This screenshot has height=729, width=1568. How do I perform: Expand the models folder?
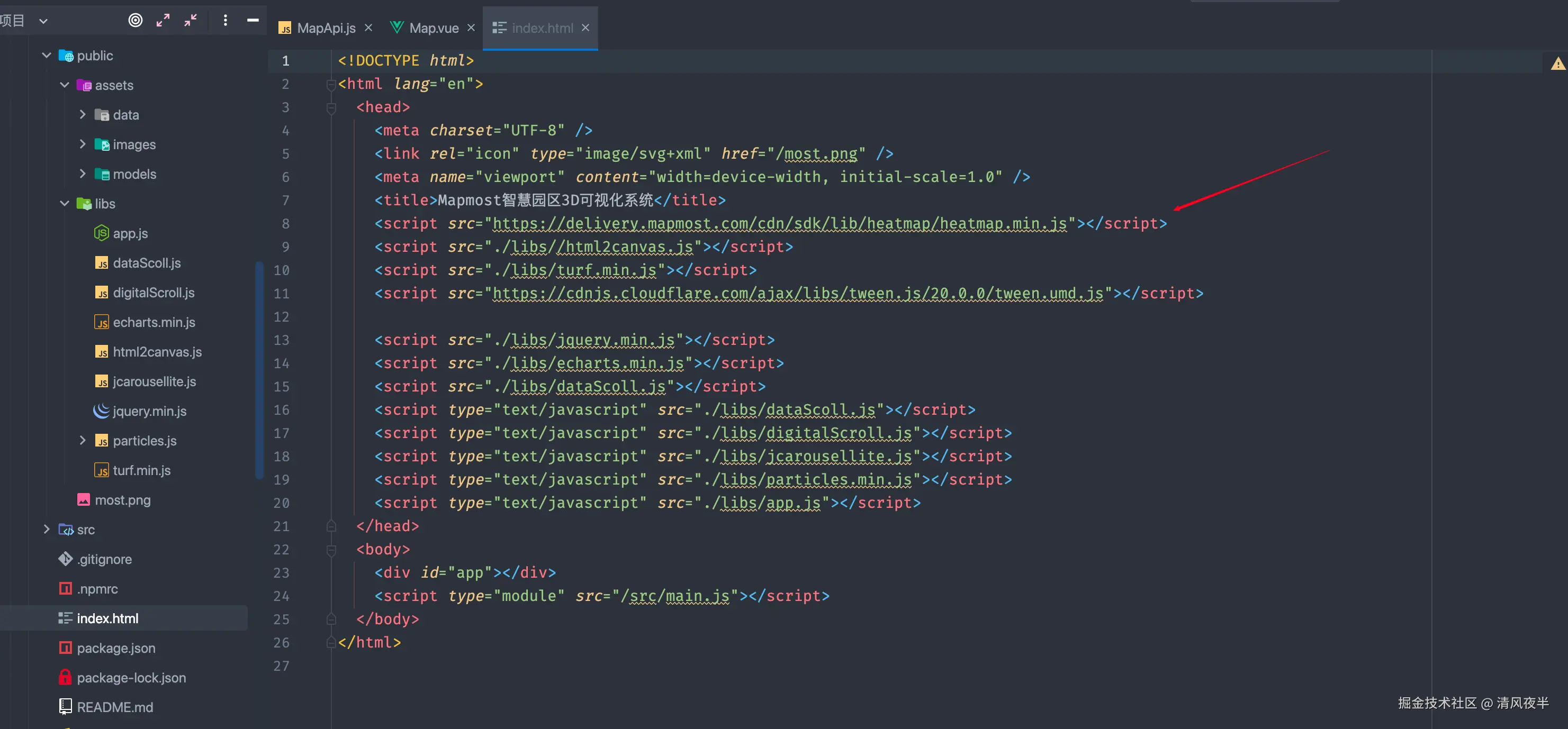82,174
